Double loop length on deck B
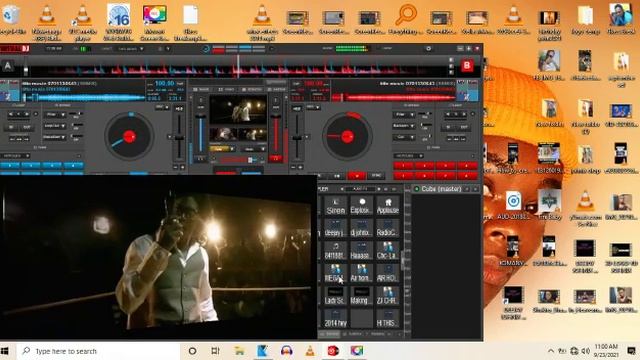 pos(464,114)
